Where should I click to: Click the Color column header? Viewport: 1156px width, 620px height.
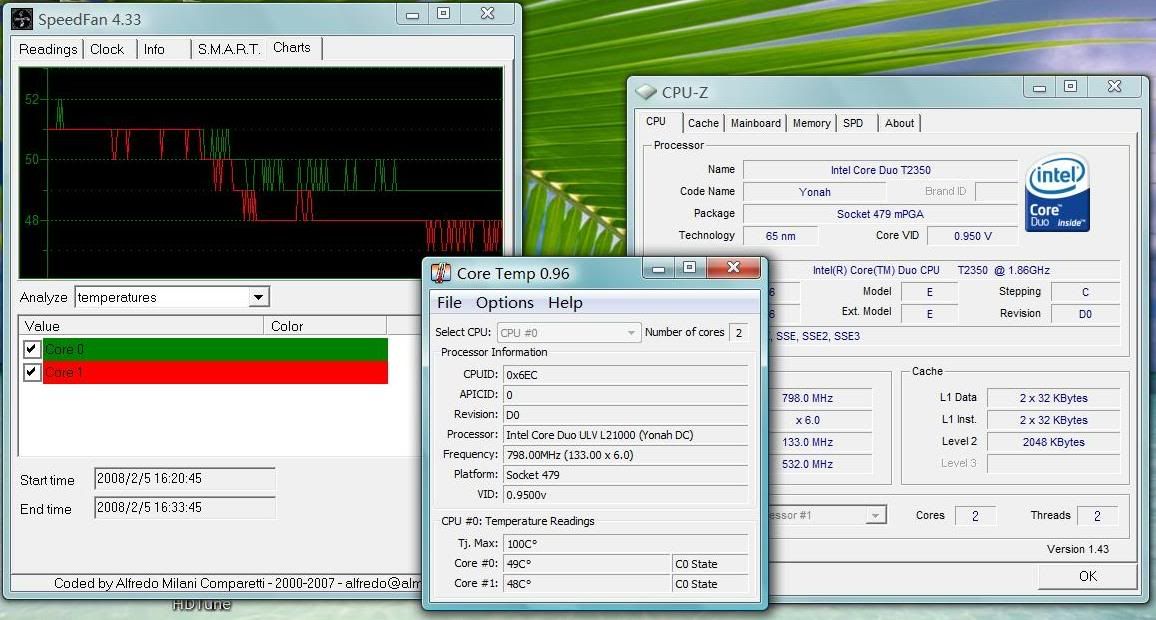(325, 326)
